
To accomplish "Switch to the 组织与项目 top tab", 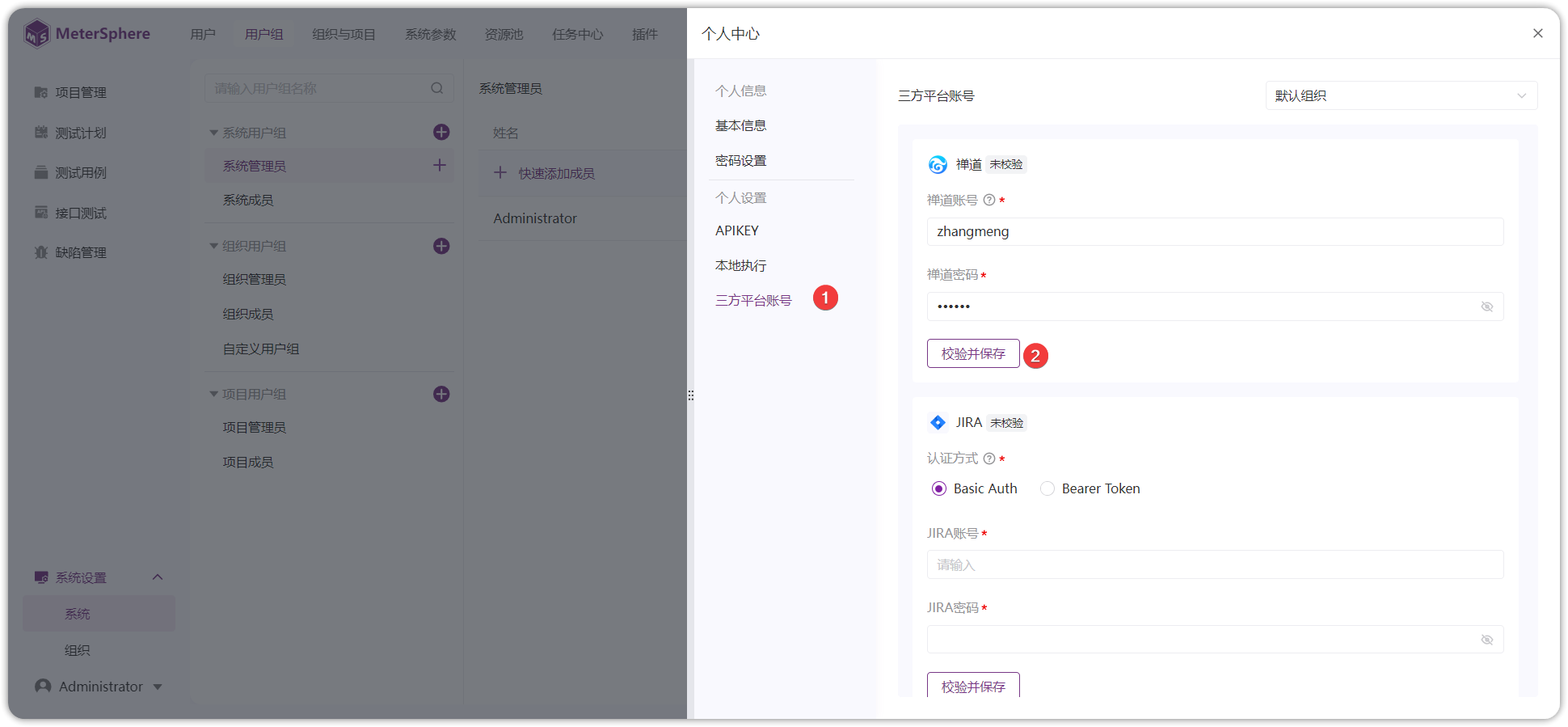I will tap(344, 34).
